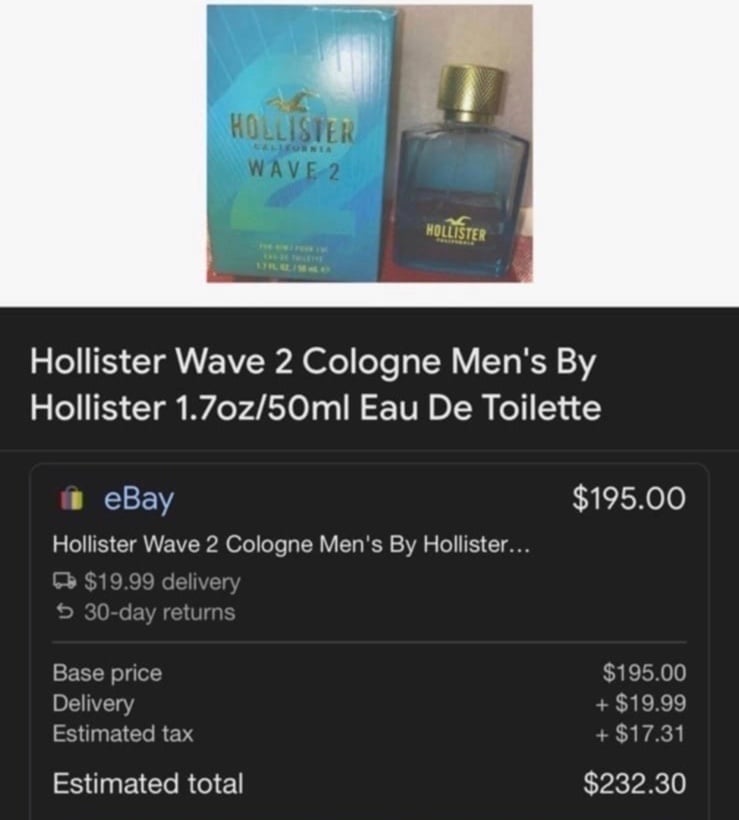Click the delivery truck icon
This screenshot has width=739, height=820.
click(65, 580)
